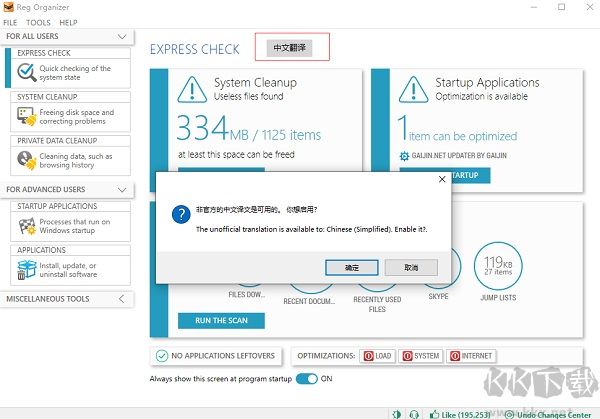Image resolution: width=600 pixels, height=419 pixels.
Task: Click the Applications box icon
Action: 26,269
